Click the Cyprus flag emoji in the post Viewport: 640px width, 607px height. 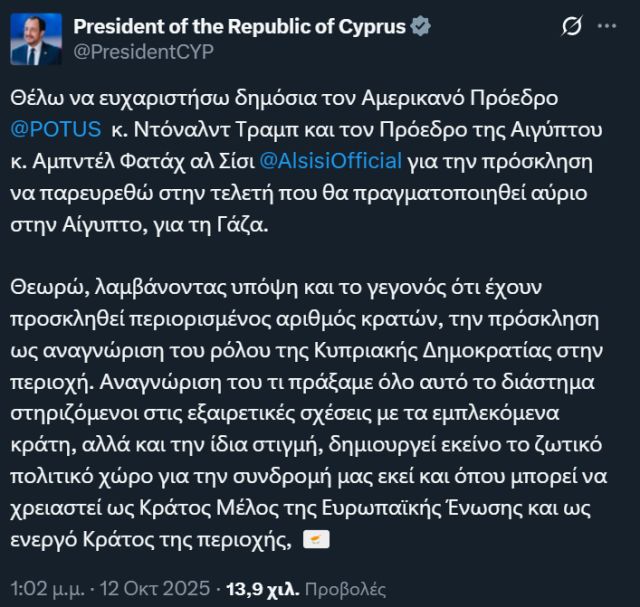[314, 541]
